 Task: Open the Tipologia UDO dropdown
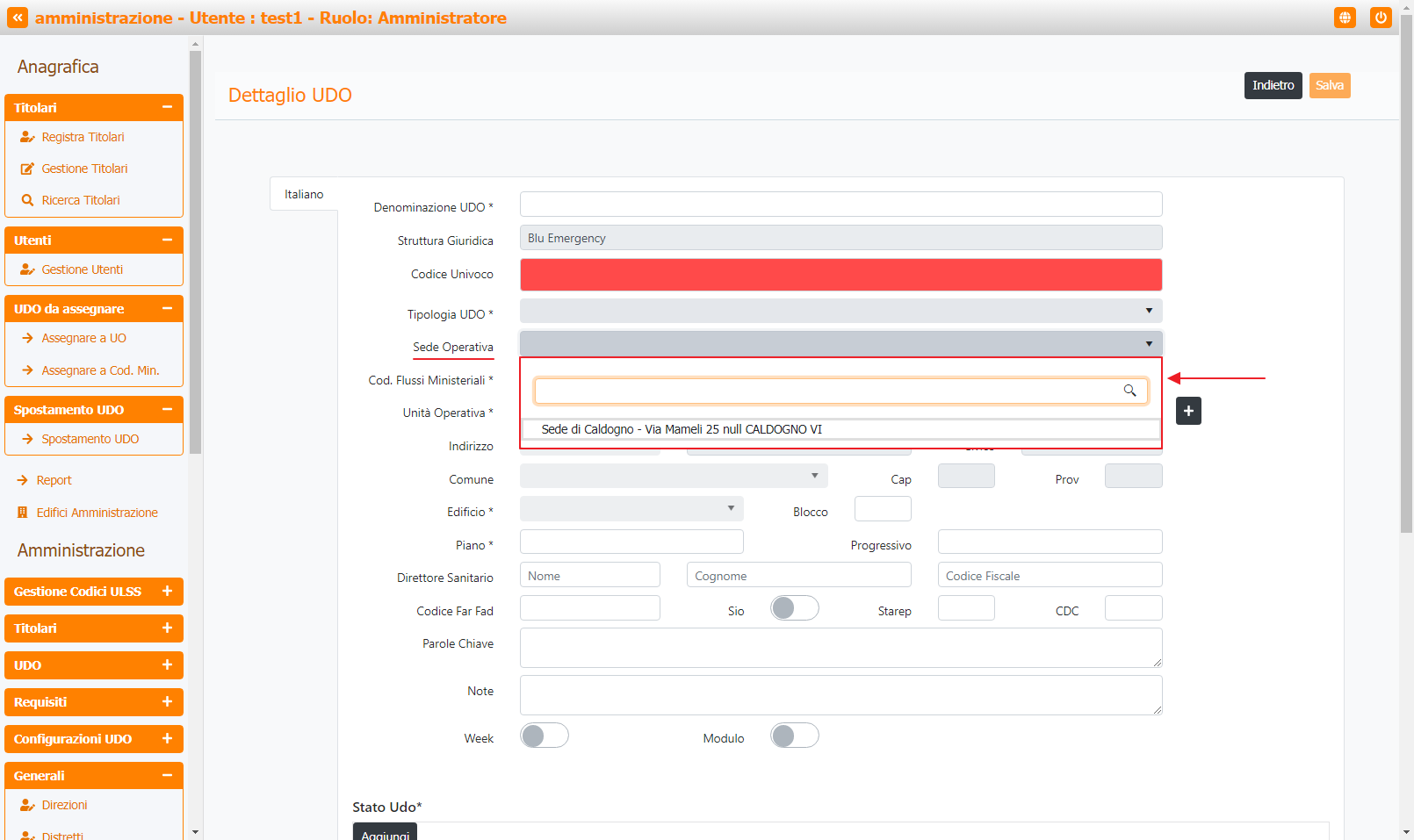click(840, 311)
